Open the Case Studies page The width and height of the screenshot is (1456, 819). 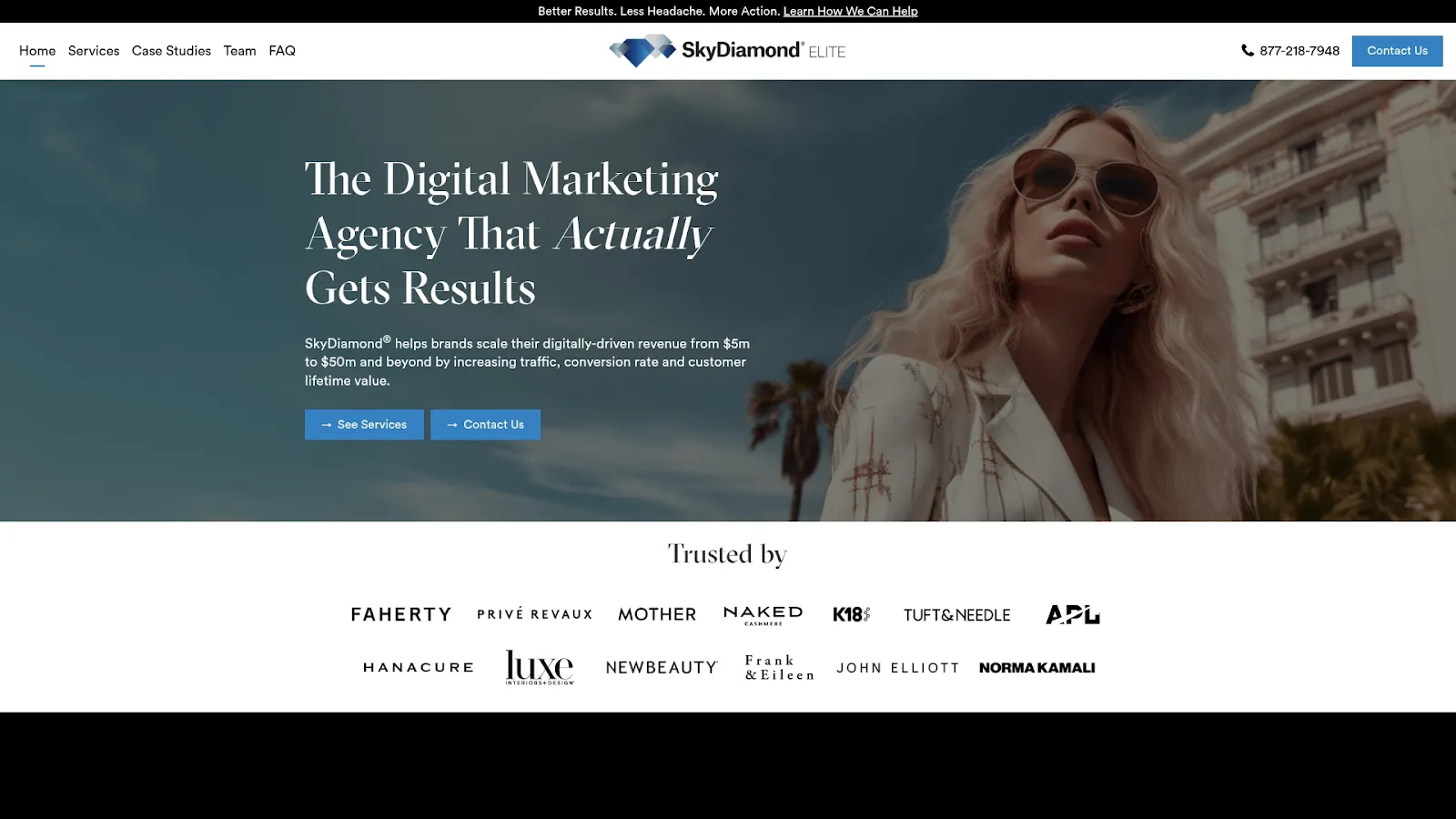pos(171,51)
